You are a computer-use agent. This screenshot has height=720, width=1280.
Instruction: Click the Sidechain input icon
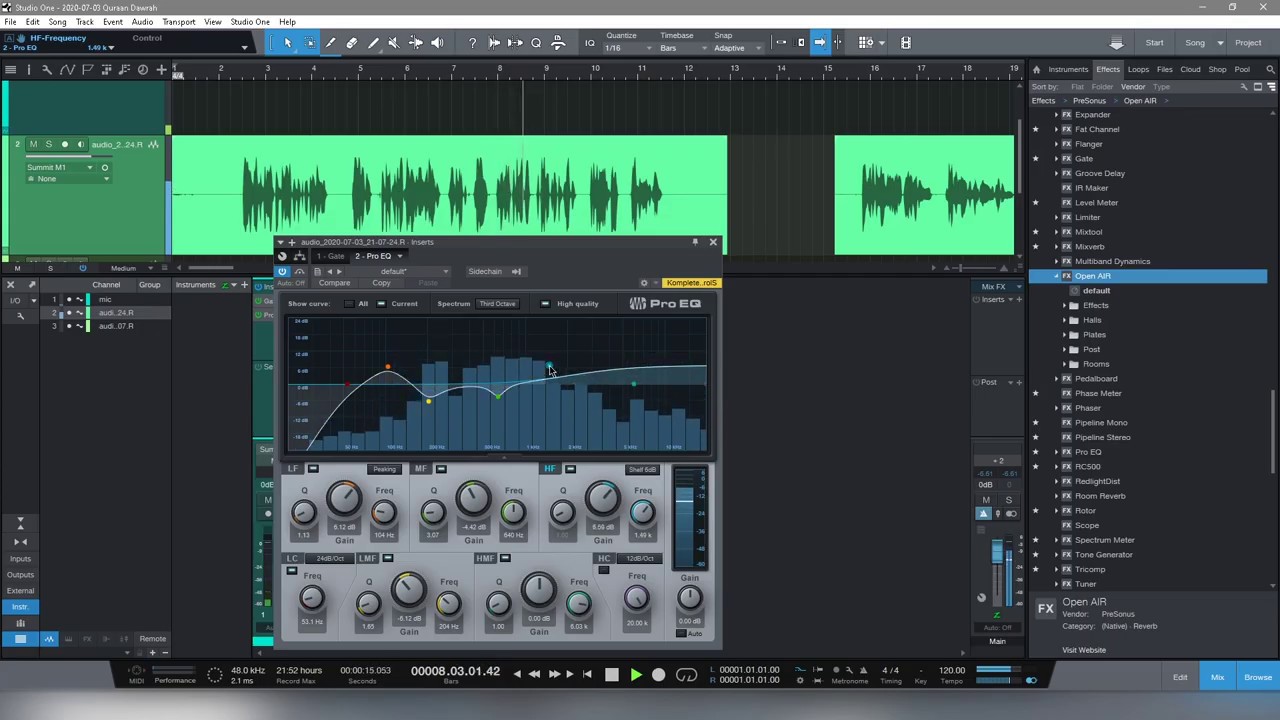coord(517,271)
